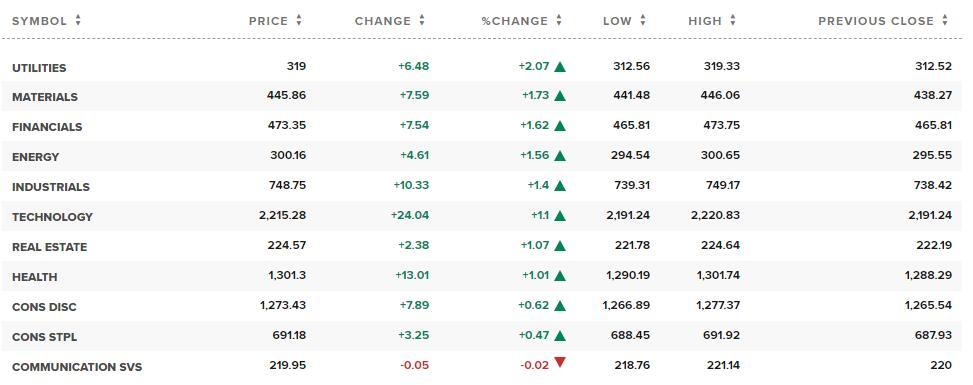Click the %CHANGE sort arrows icon
This screenshot has width=973, height=385.
559,20
